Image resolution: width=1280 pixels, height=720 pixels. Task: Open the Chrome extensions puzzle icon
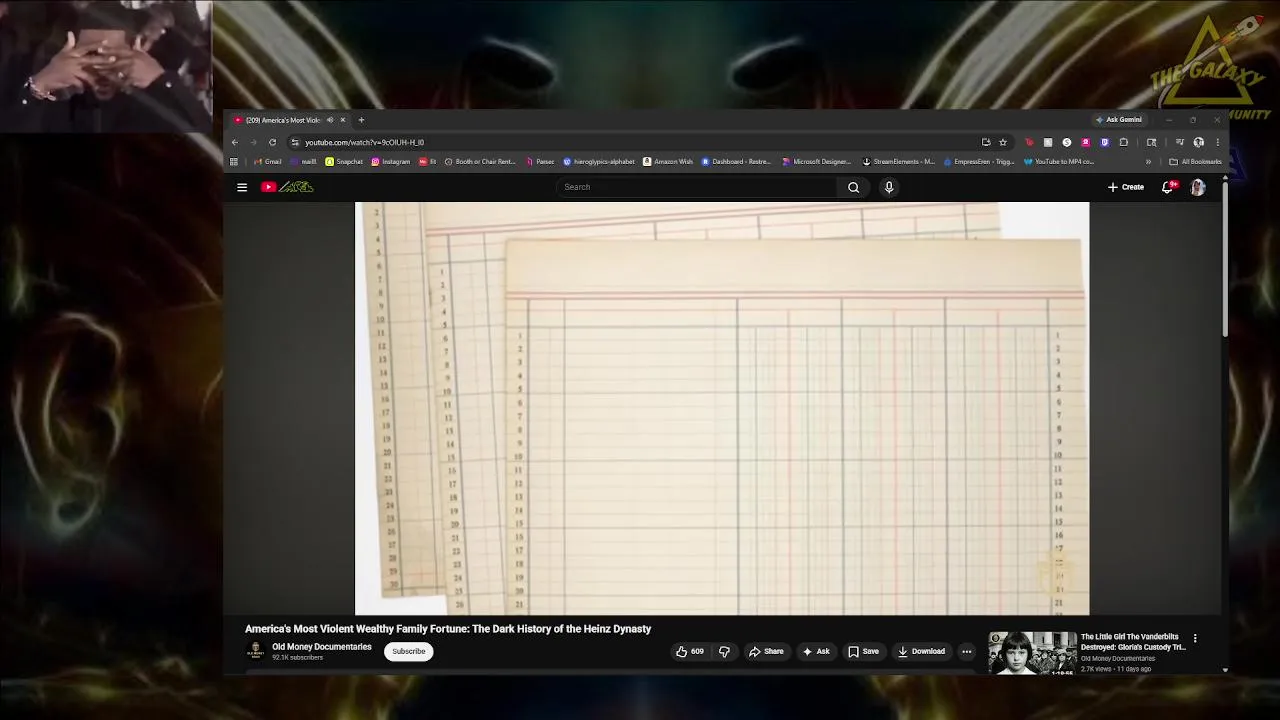click(1123, 142)
